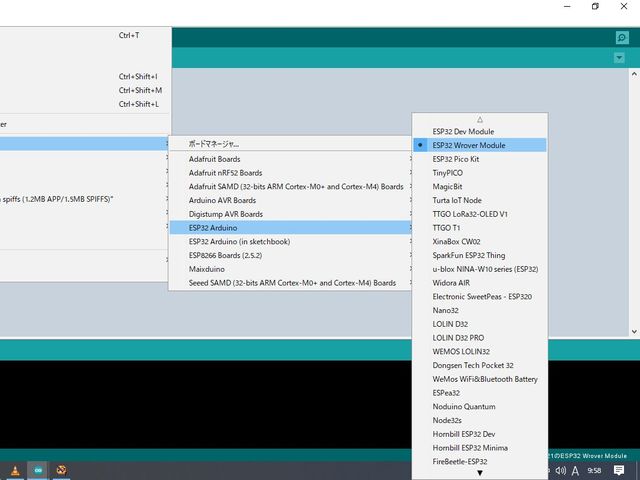
Task: Expand the Arduino AVR Boards submenu
Action: pos(290,200)
